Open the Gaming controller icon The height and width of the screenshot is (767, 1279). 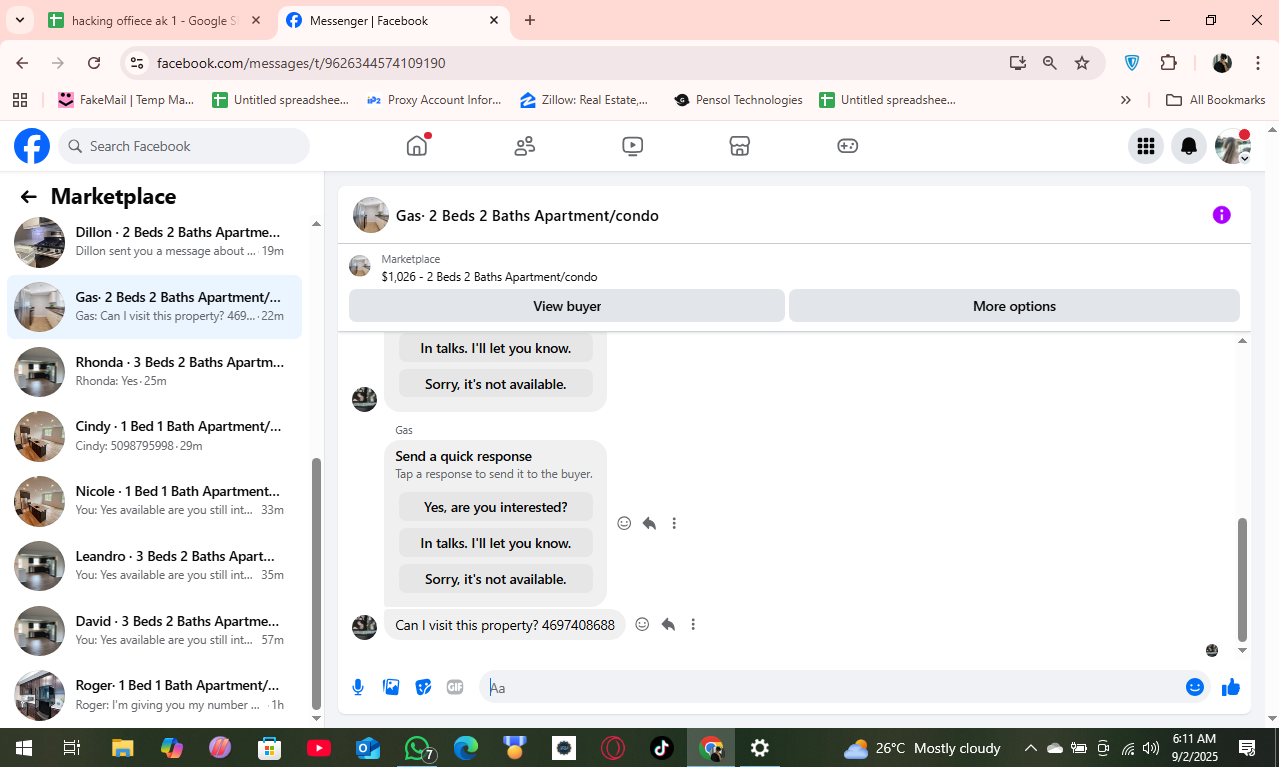pyautogui.click(x=847, y=146)
